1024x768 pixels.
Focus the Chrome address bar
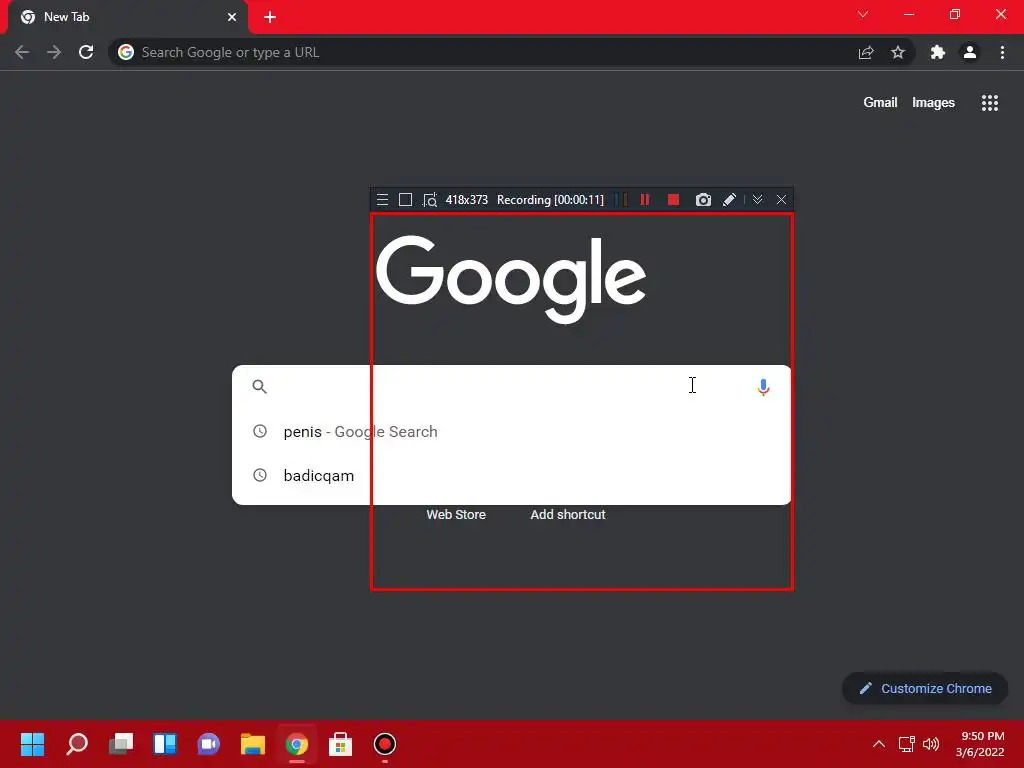coord(483,52)
